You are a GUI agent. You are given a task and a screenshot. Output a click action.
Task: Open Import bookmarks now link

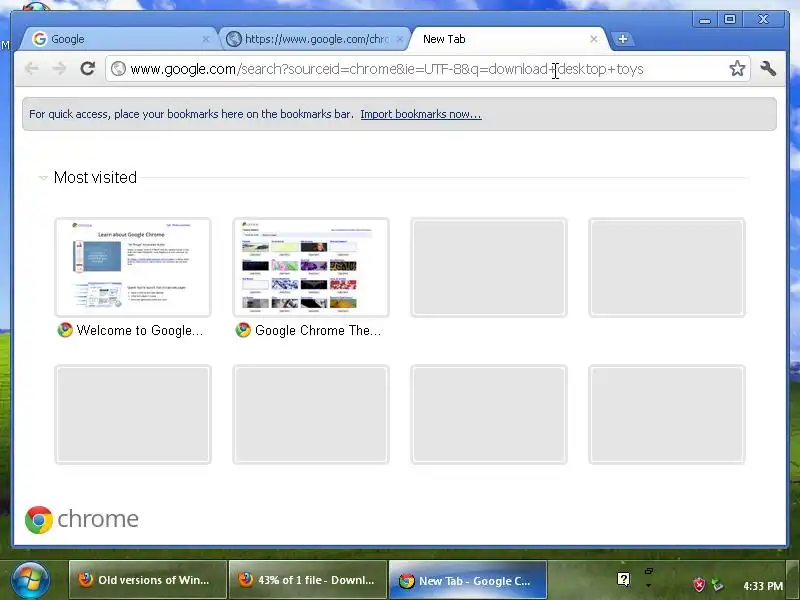tap(421, 114)
